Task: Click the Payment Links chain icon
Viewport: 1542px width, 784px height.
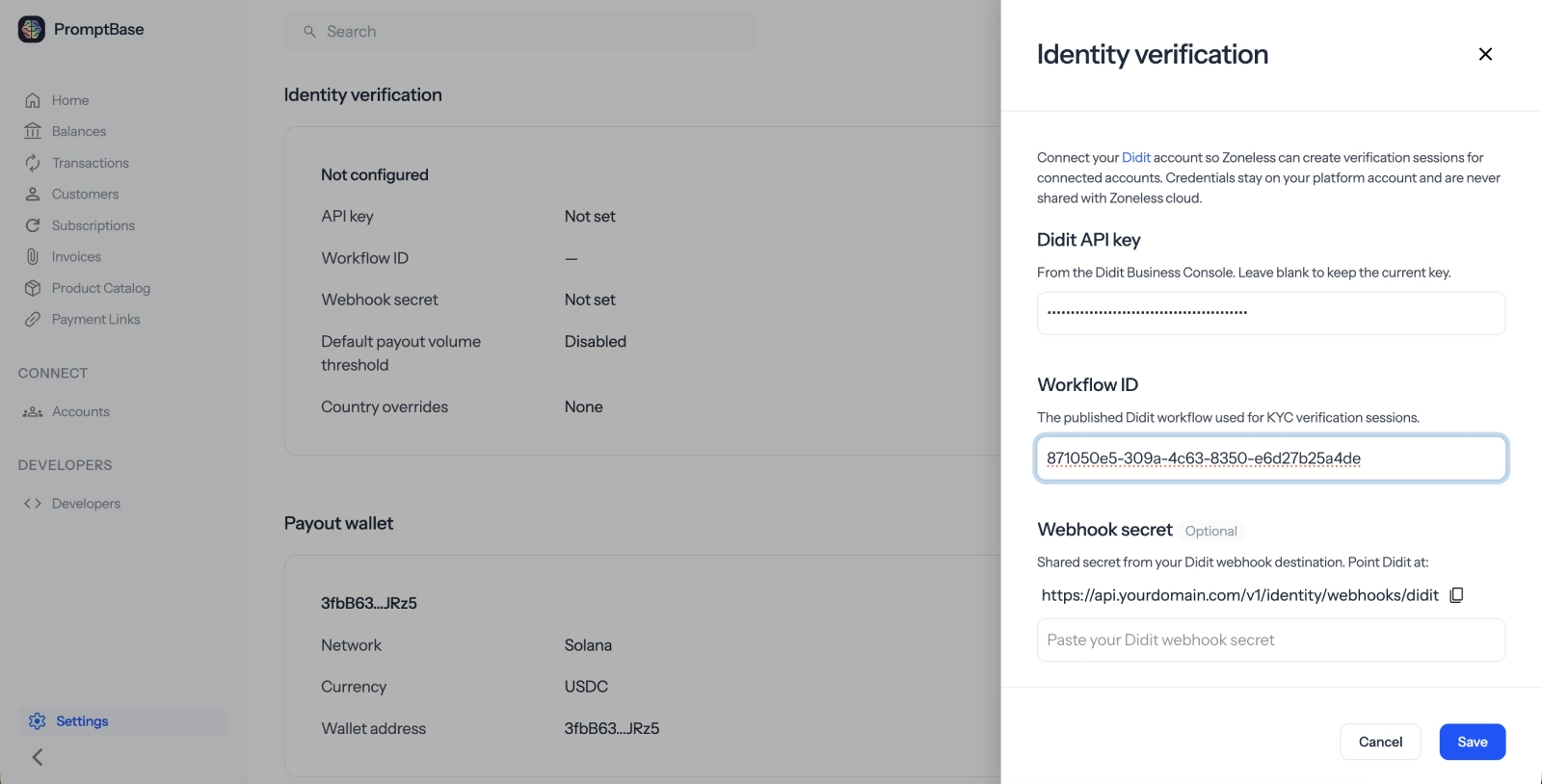Action: point(33,319)
